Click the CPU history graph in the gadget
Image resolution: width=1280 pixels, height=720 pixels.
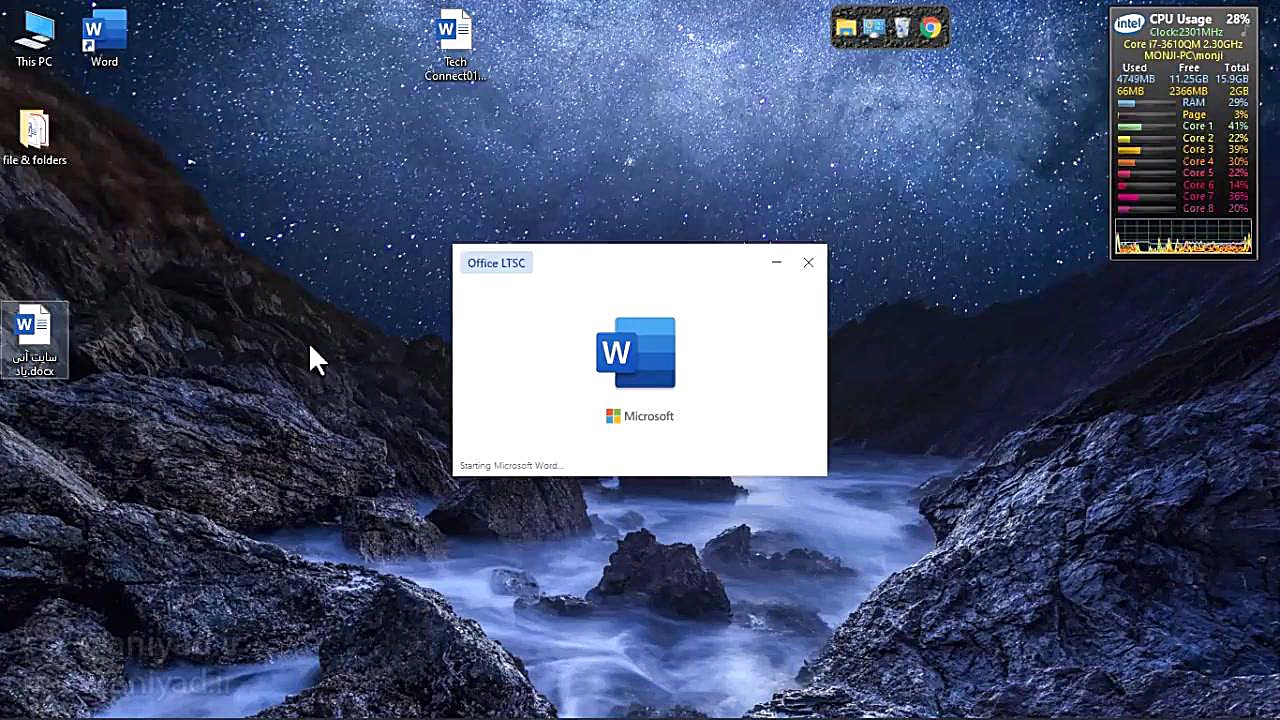pyautogui.click(x=1183, y=235)
